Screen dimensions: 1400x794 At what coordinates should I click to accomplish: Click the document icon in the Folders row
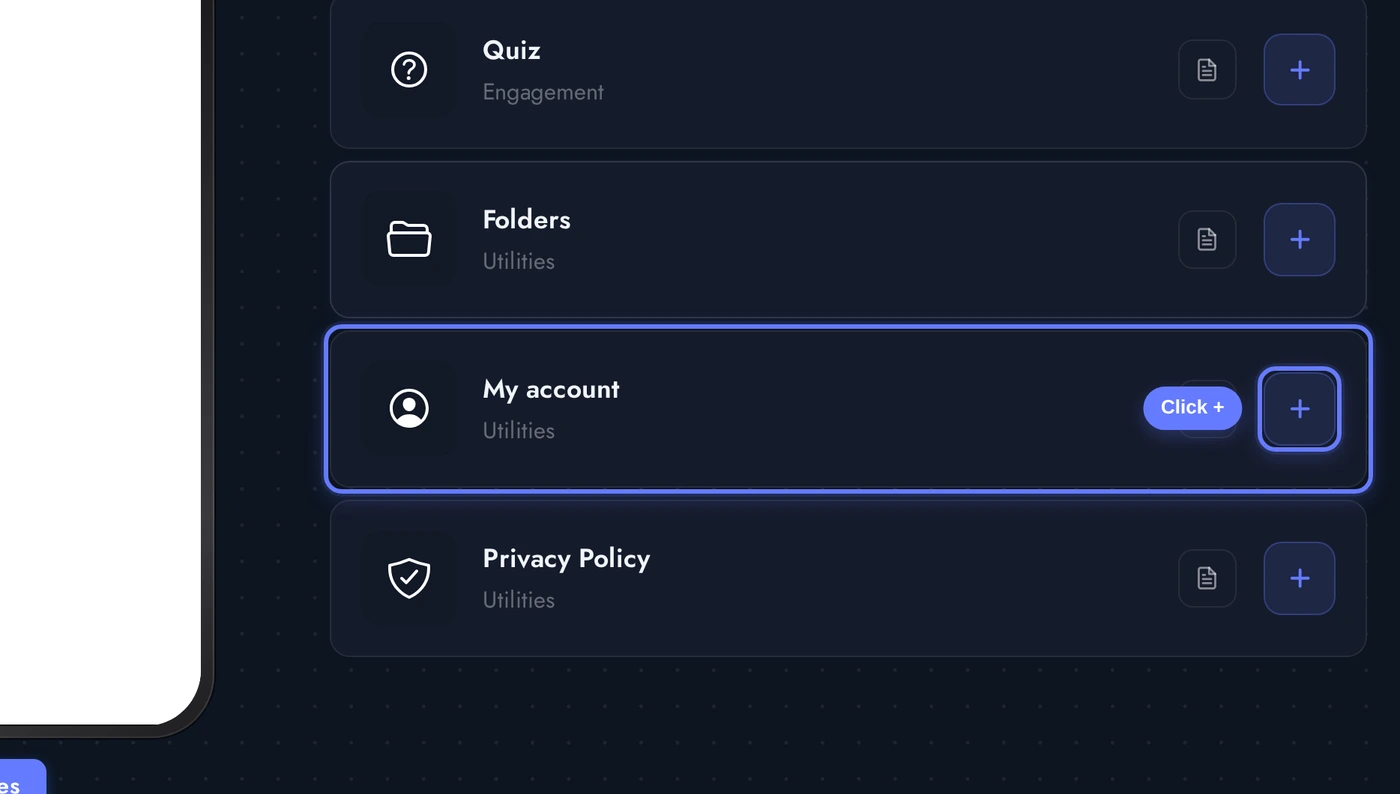coord(1206,239)
